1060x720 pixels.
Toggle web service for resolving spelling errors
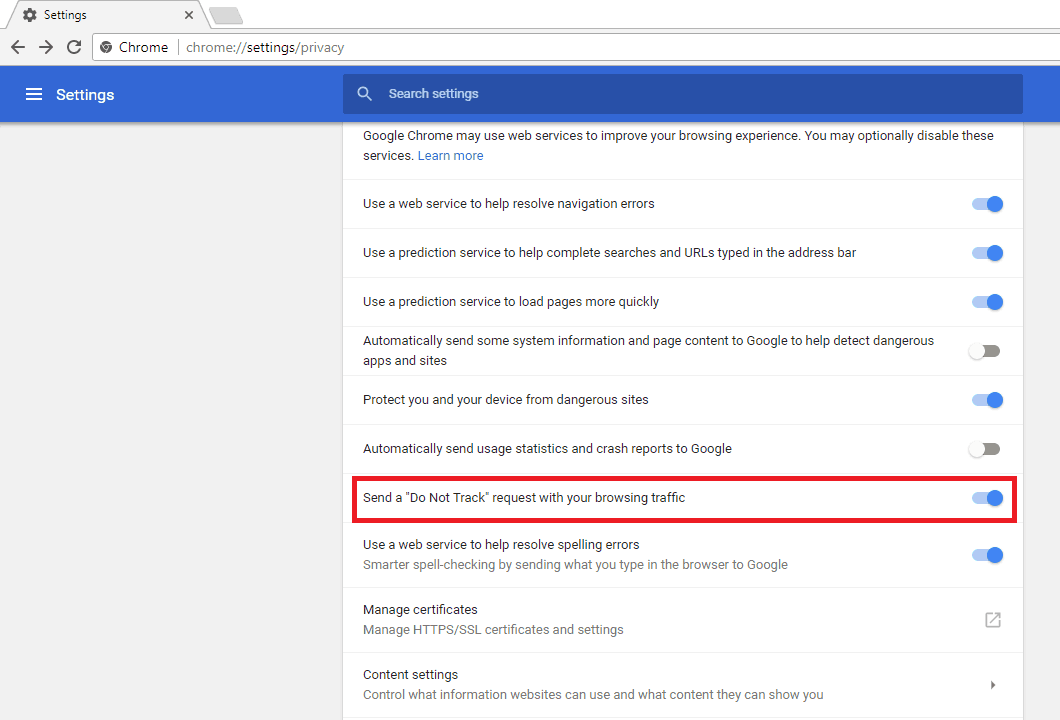click(x=987, y=555)
